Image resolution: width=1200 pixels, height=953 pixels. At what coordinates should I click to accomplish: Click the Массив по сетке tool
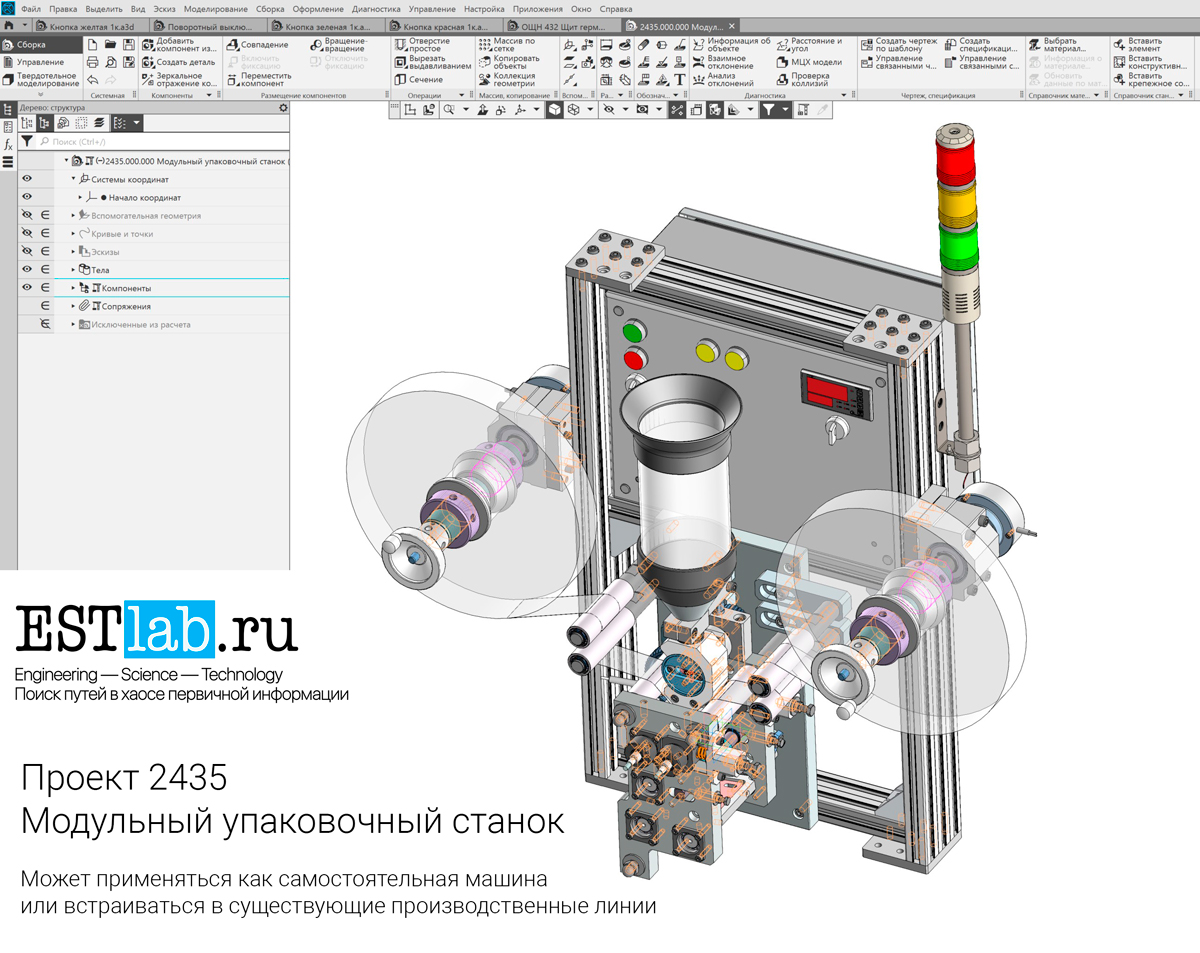(x=506, y=45)
